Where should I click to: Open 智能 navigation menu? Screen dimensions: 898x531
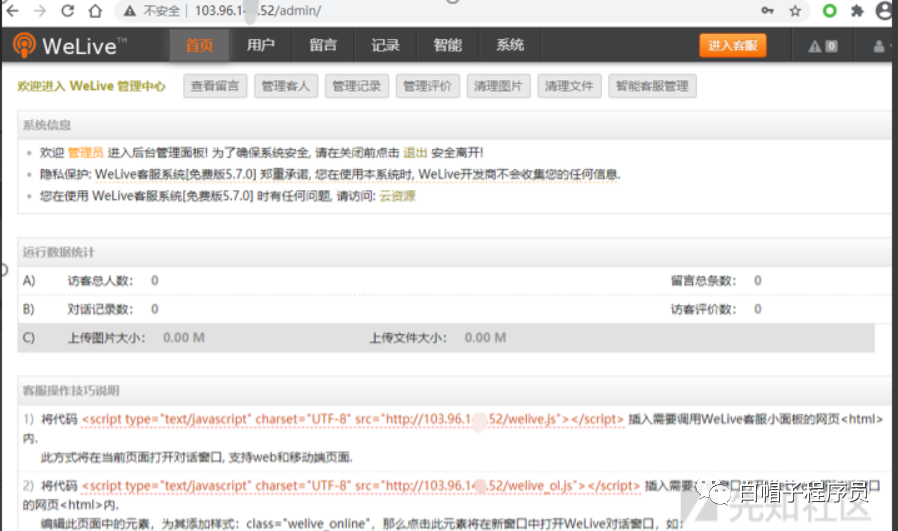point(447,45)
